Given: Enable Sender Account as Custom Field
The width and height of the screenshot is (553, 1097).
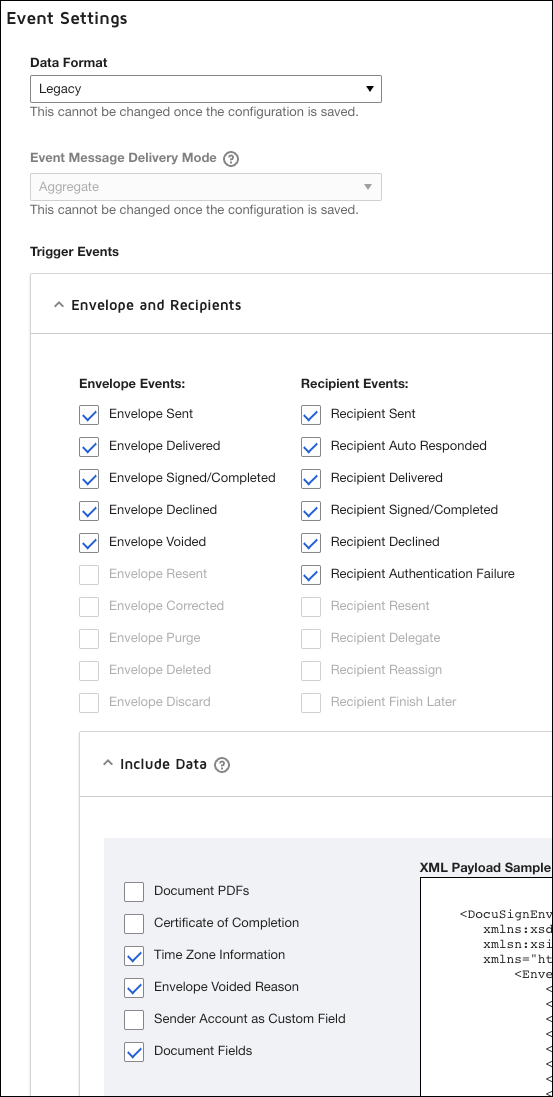Looking at the screenshot, I should pos(134,1019).
